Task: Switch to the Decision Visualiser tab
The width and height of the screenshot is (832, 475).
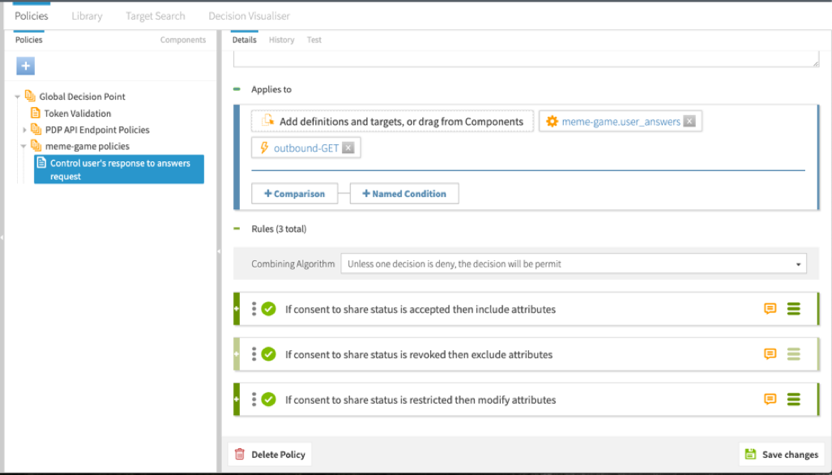Action: [x=249, y=16]
